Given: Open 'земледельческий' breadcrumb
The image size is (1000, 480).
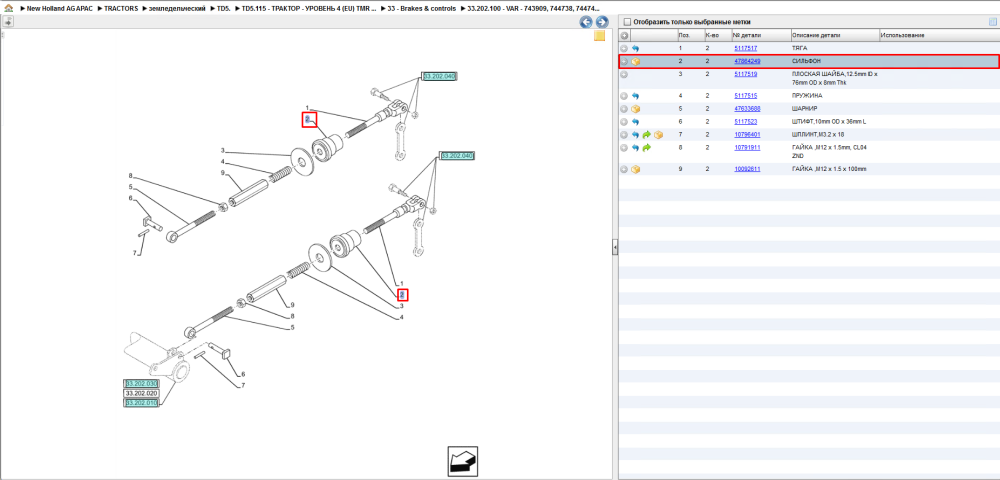Looking at the screenshot, I should 176,9.
